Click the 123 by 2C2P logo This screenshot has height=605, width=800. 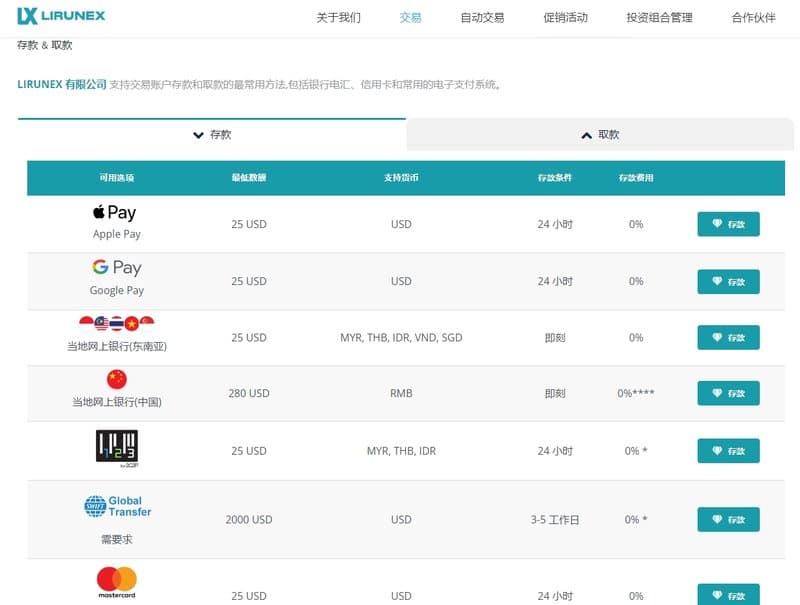[x=117, y=448]
